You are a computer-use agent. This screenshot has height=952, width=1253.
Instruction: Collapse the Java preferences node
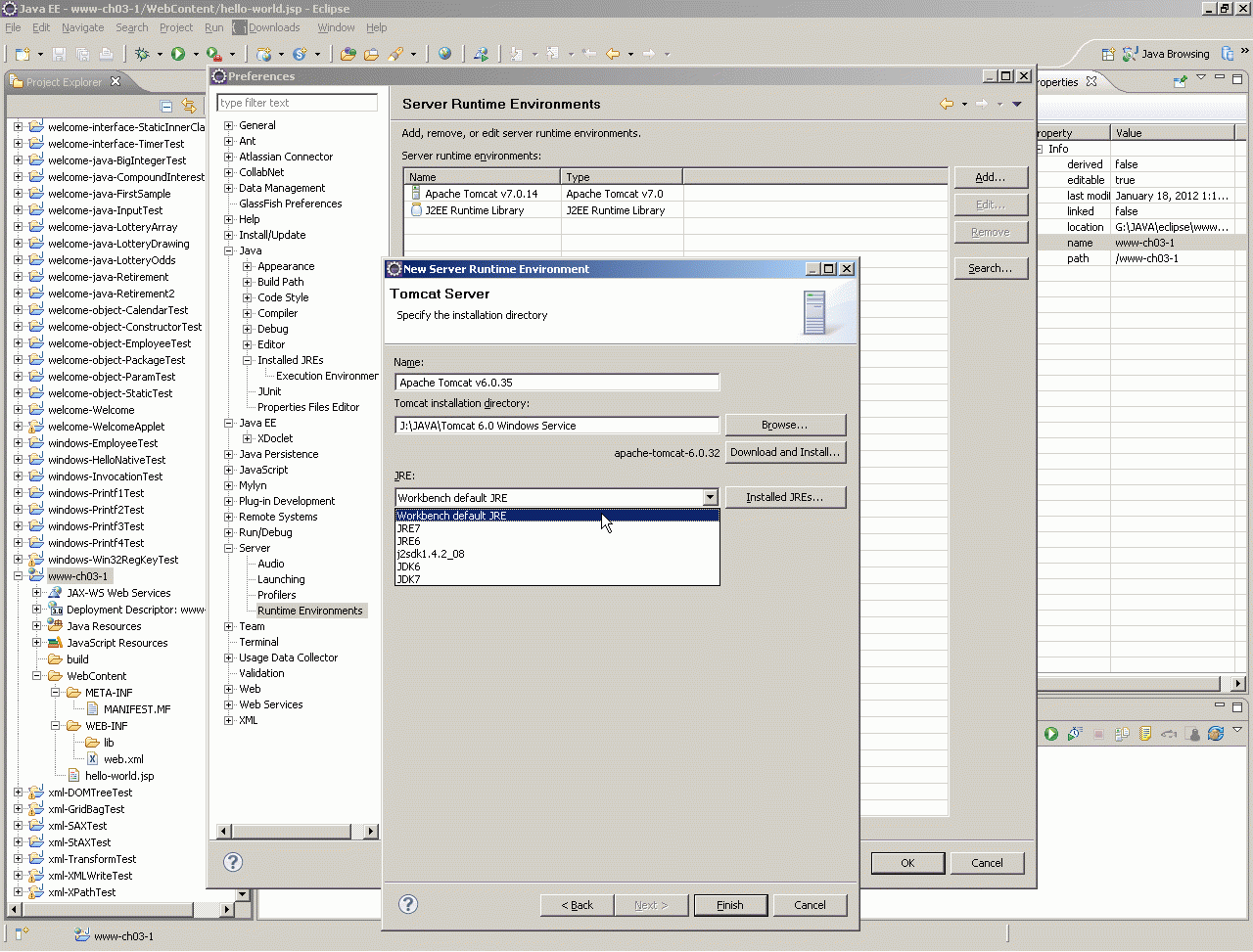(229, 250)
